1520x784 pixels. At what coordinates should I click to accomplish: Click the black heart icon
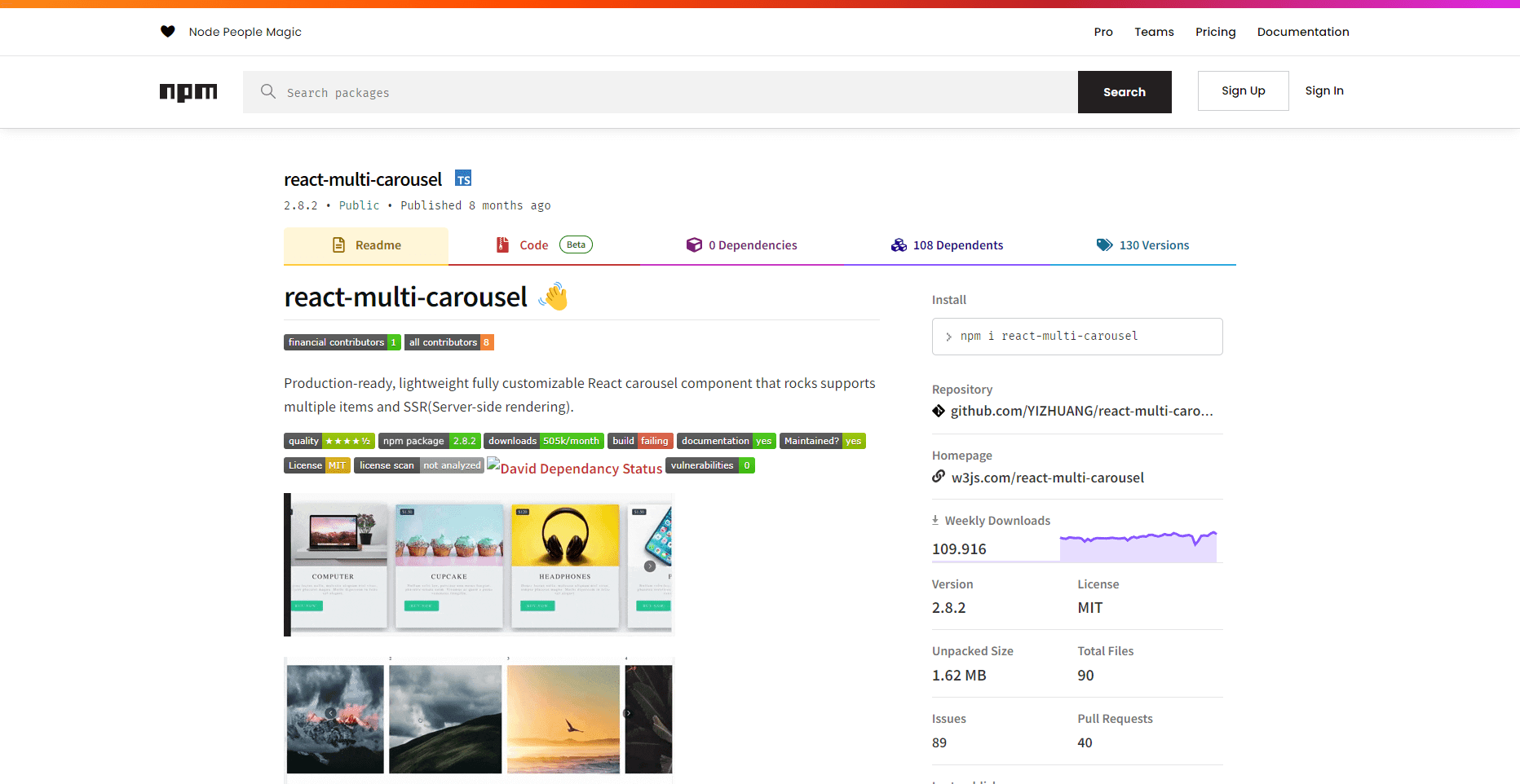[167, 32]
